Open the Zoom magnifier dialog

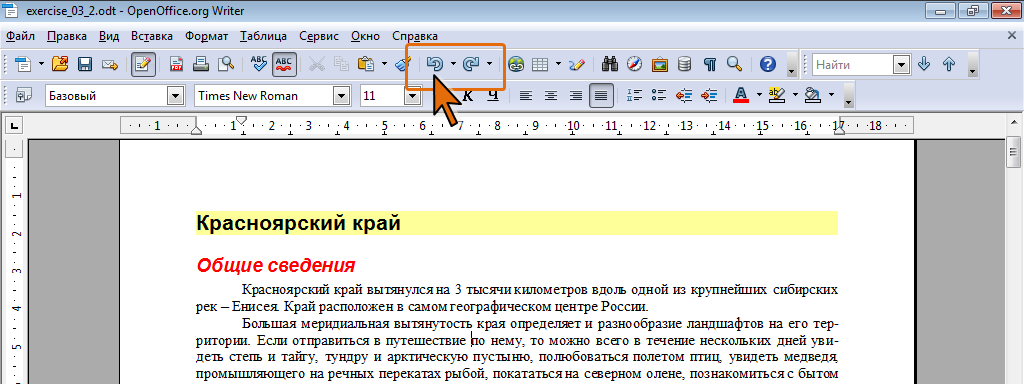pos(735,64)
